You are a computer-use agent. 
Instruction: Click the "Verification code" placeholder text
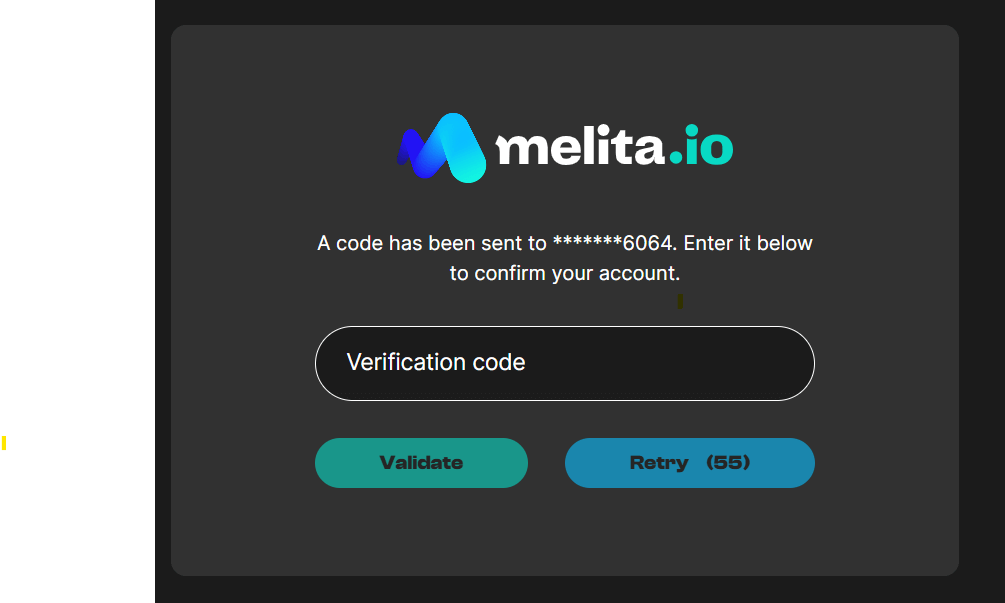436,362
